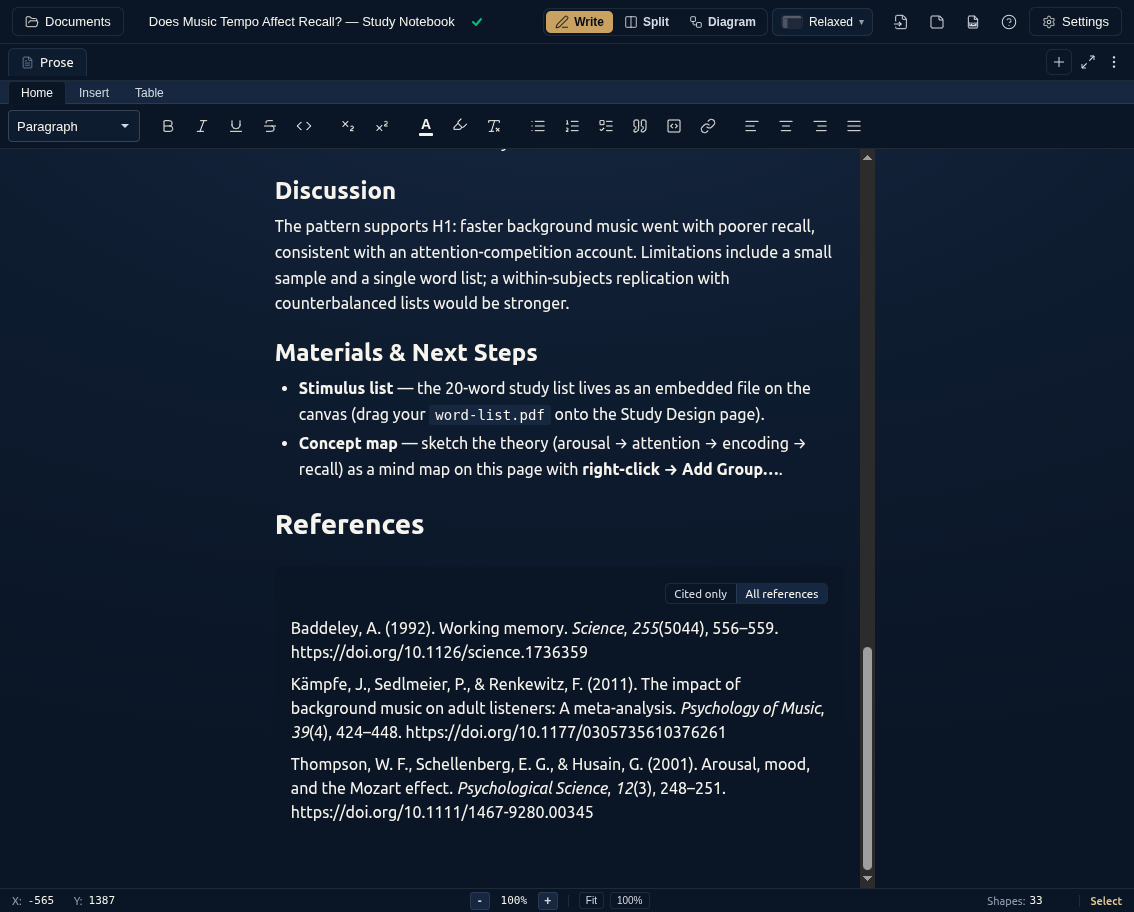Click the blank page document icon
Image resolution: width=1134 pixels, height=912 pixels.
tap(937, 22)
